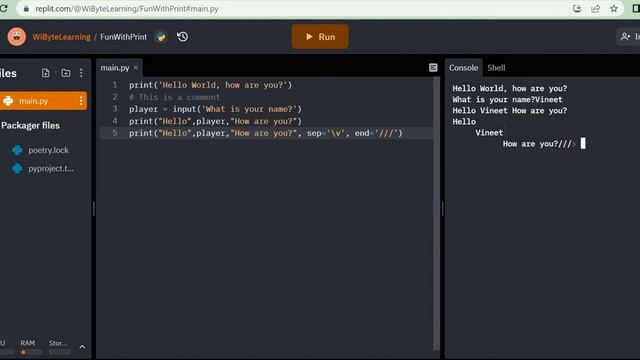This screenshot has width=640, height=360.
Task: View site info via lock icon
Action: [x=26, y=9]
